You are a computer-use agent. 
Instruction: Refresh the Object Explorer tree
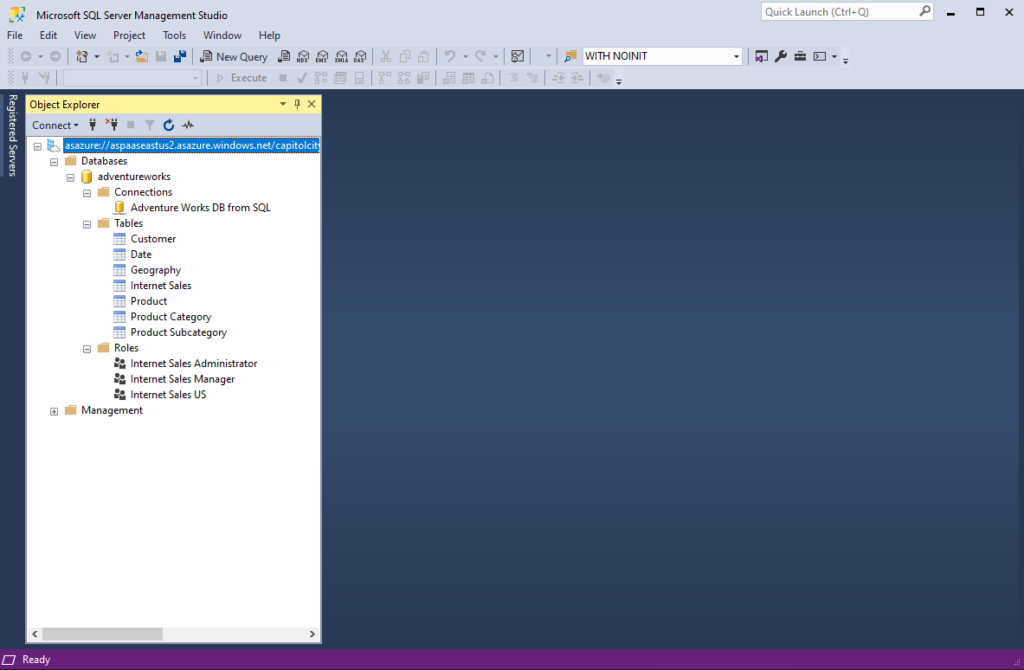pyautogui.click(x=168, y=124)
